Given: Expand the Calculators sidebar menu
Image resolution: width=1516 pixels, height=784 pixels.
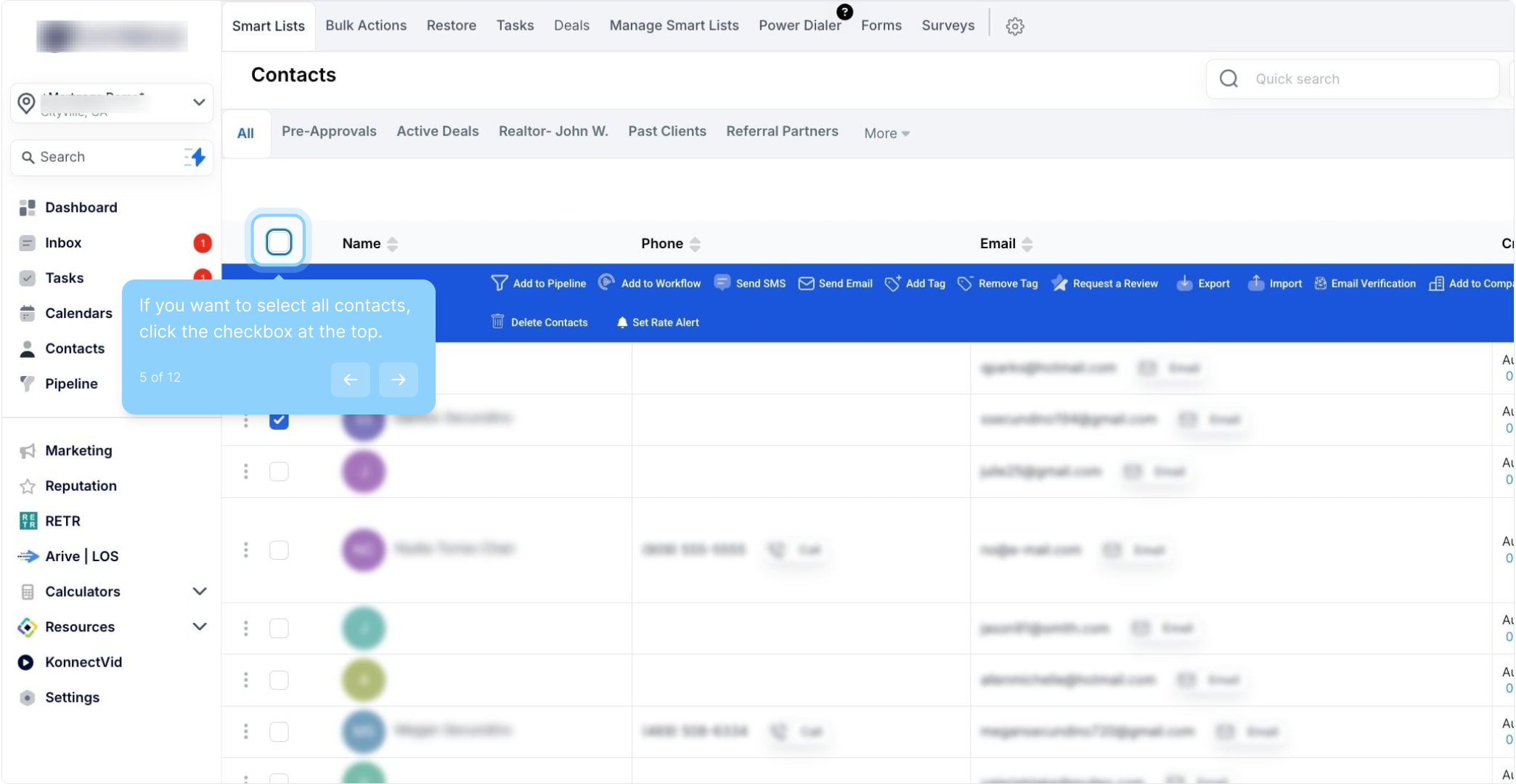Looking at the screenshot, I should (x=200, y=592).
